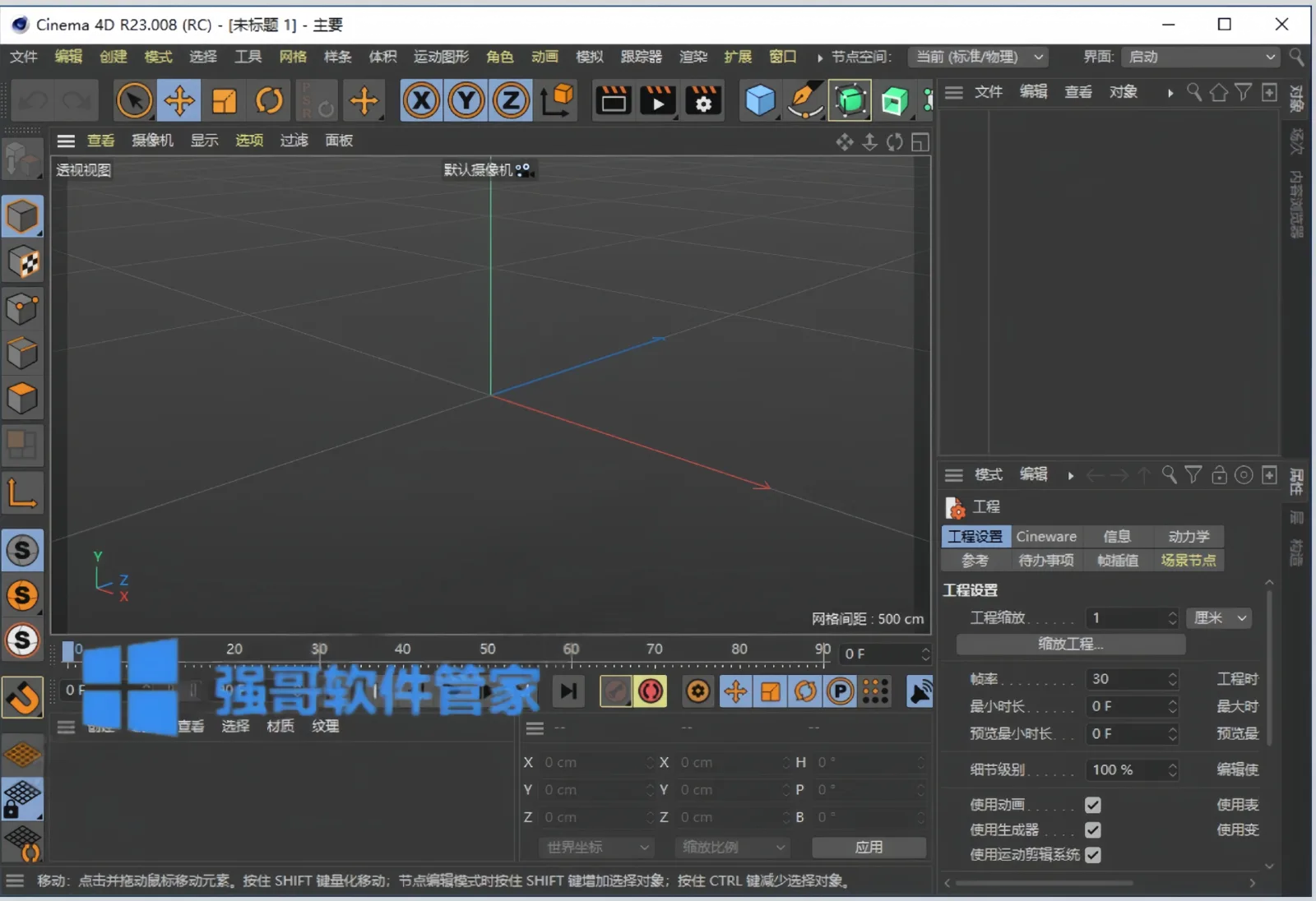The image size is (1316, 901).
Task: Switch to Texture mode with the checkered cube
Action: click(22, 263)
